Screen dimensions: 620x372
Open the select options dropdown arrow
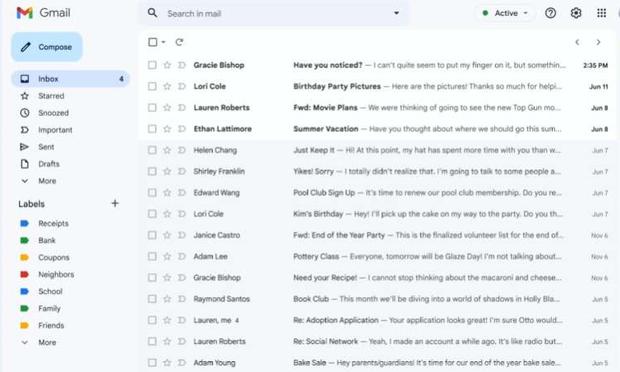(163, 42)
